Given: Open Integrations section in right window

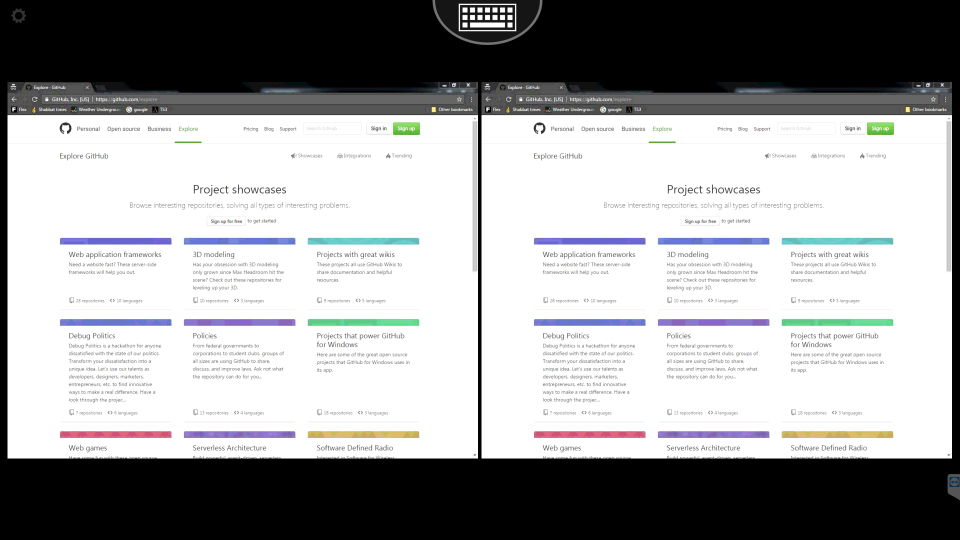Looking at the screenshot, I should 828,156.
